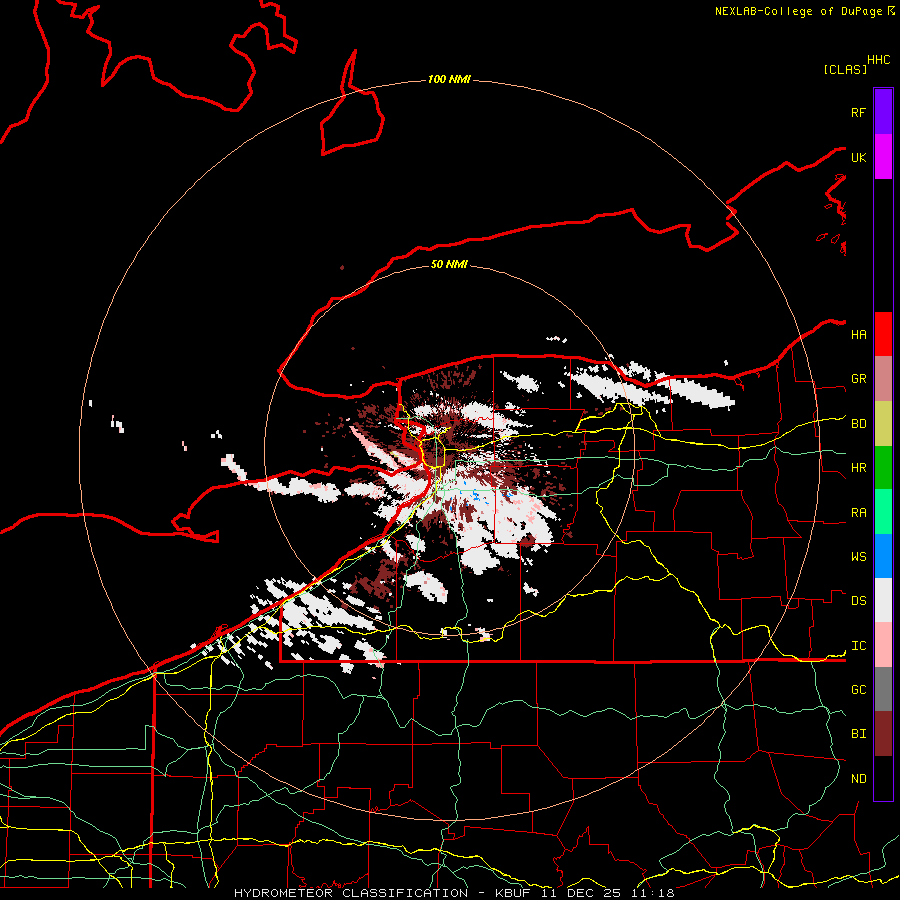Screen dimensions: 900x900
Task: Click the Hydrometeor Classification KBUF caption
Action: click(x=454, y=893)
